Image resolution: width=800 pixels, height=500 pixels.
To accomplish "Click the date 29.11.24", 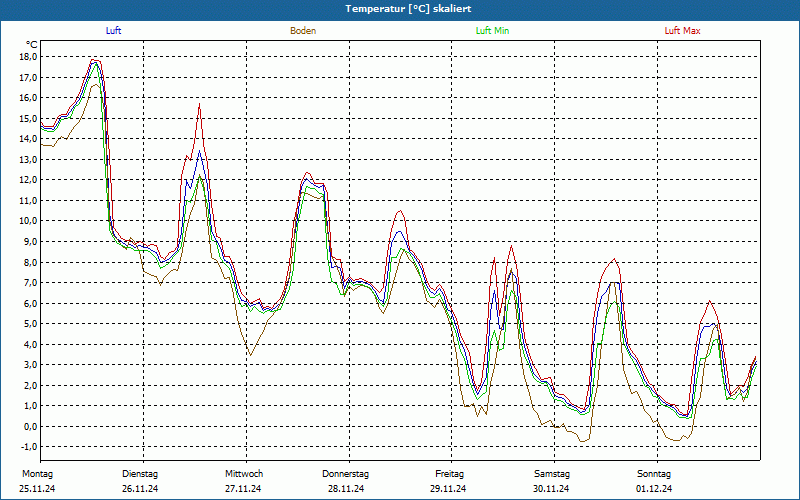I will pos(448,489).
